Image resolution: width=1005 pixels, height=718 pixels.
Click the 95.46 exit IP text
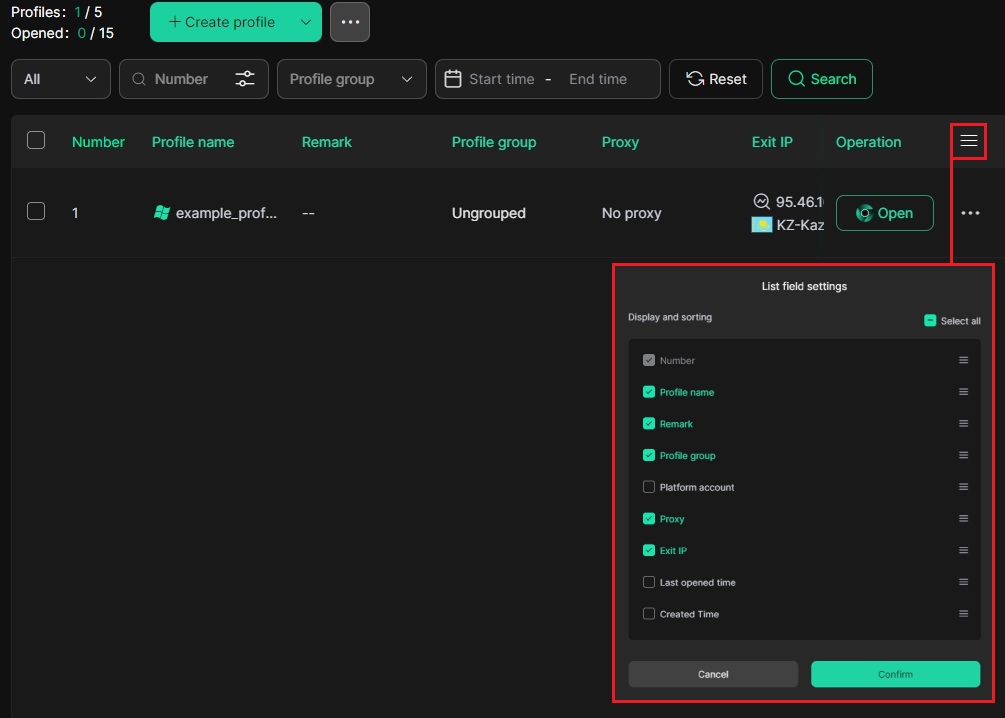coord(799,202)
